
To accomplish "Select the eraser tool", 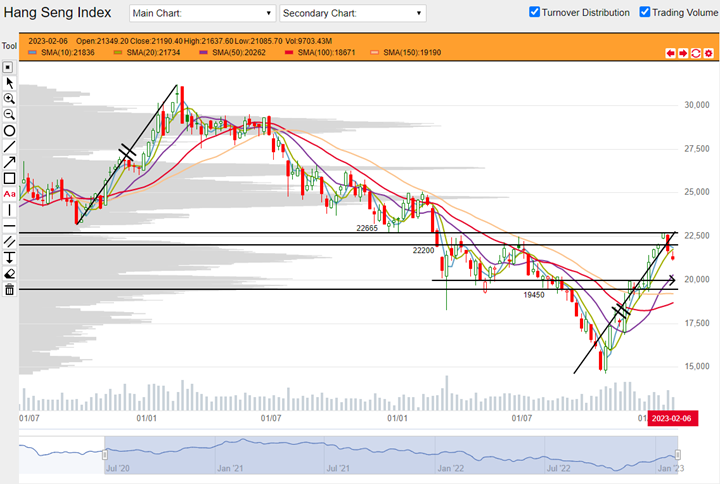I will (9, 274).
